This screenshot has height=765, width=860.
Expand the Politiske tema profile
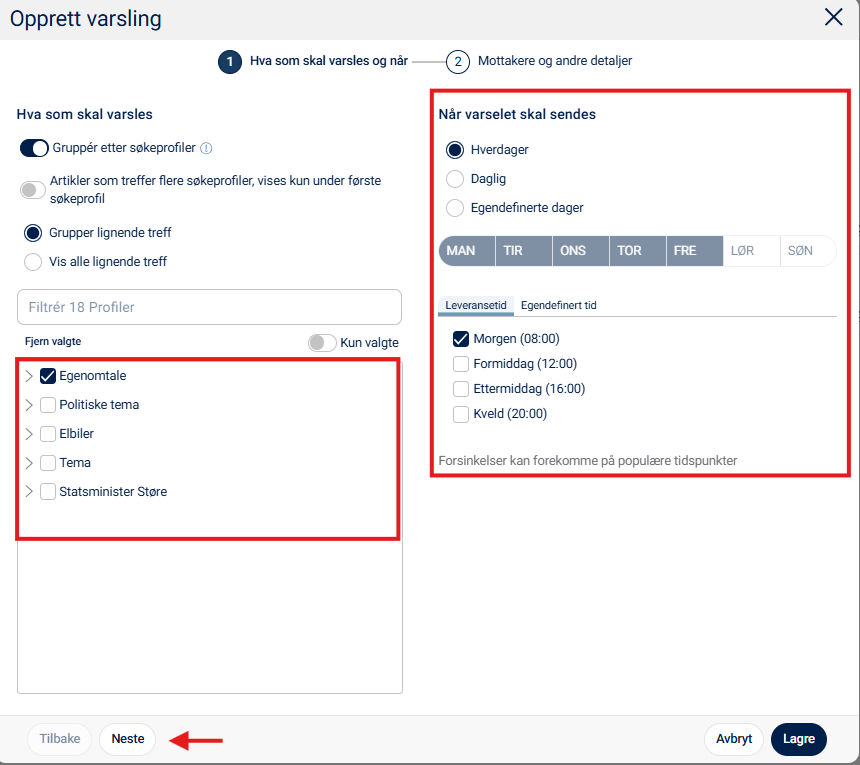click(29, 405)
